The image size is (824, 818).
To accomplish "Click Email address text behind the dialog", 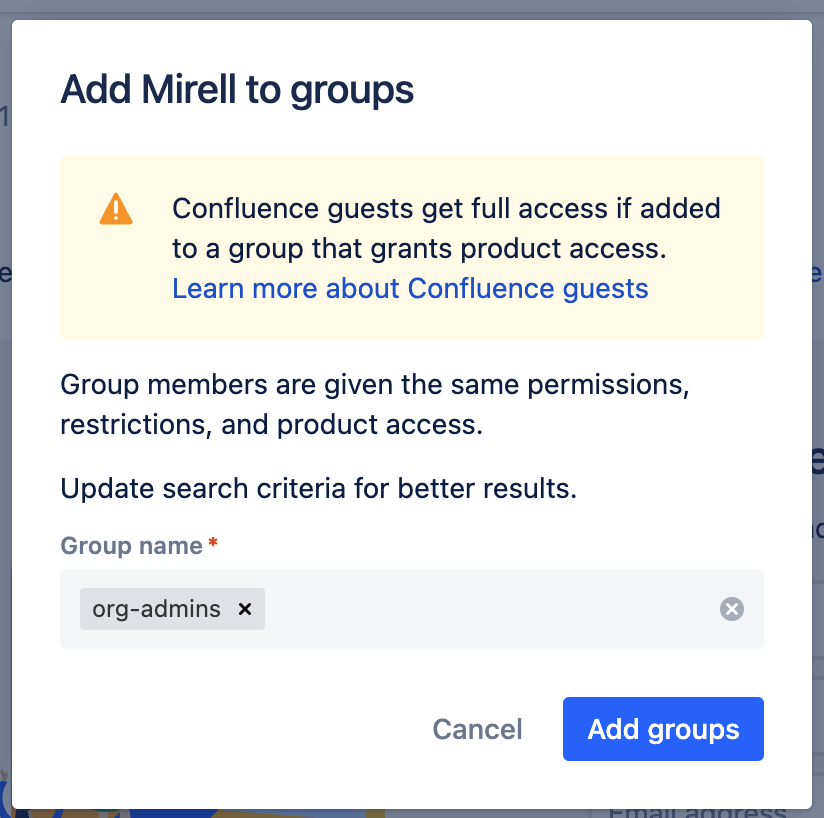I will click(x=697, y=813).
